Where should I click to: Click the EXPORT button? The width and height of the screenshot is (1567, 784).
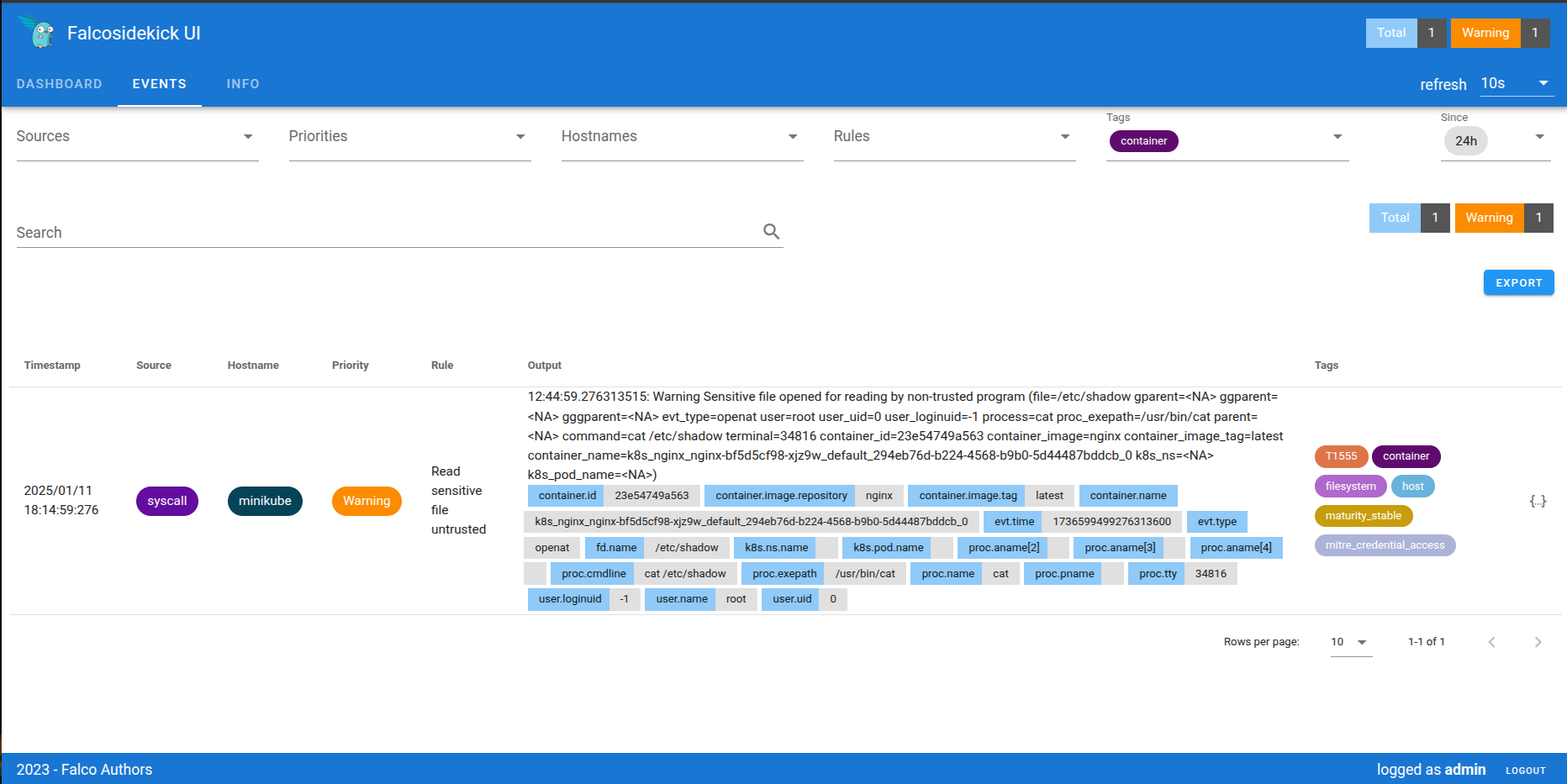(1518, 282)
